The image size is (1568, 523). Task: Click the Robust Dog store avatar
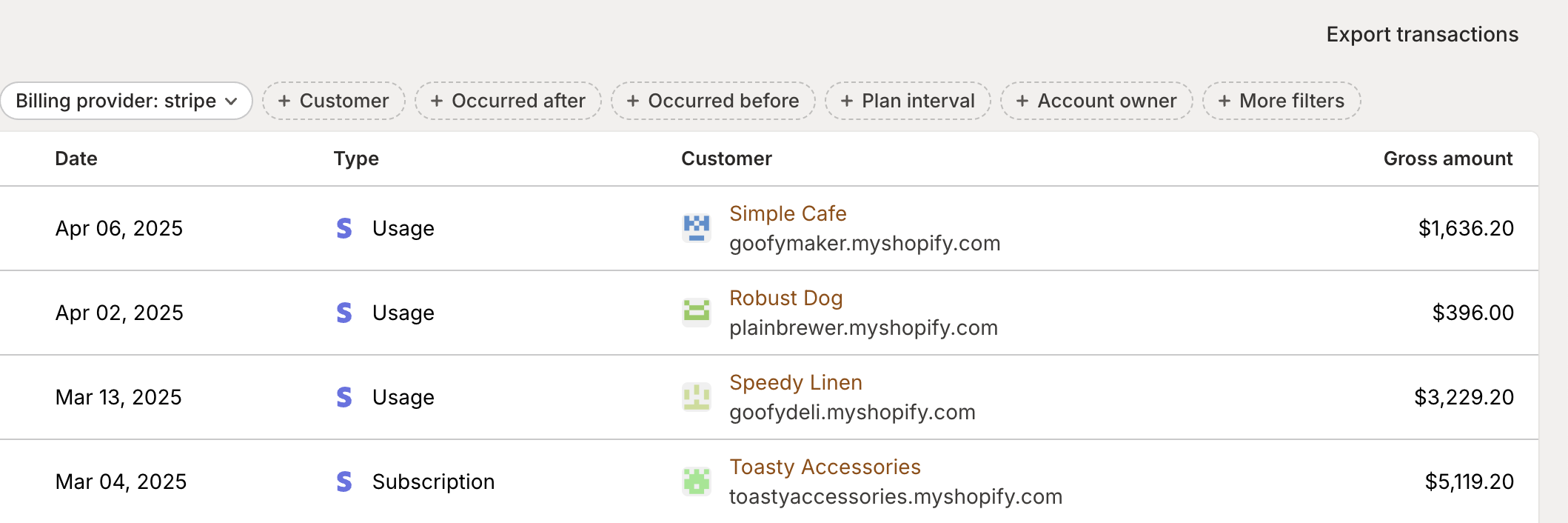point(695,312)
